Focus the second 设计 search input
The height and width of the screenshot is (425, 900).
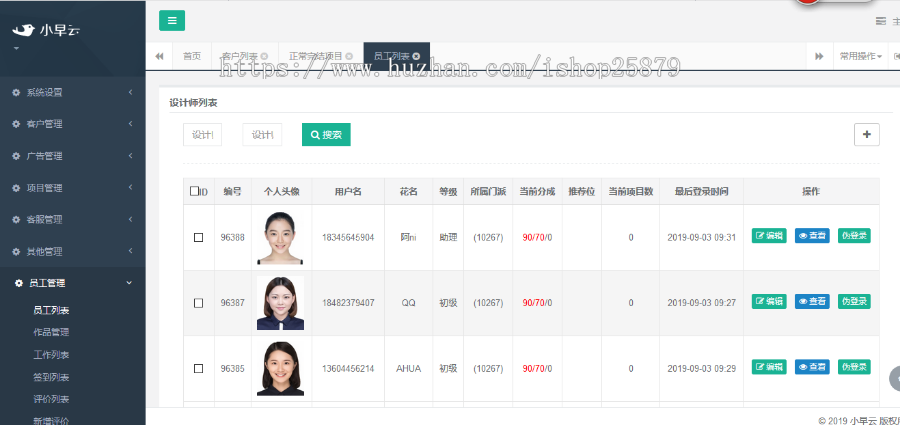[x=262, y=134]
